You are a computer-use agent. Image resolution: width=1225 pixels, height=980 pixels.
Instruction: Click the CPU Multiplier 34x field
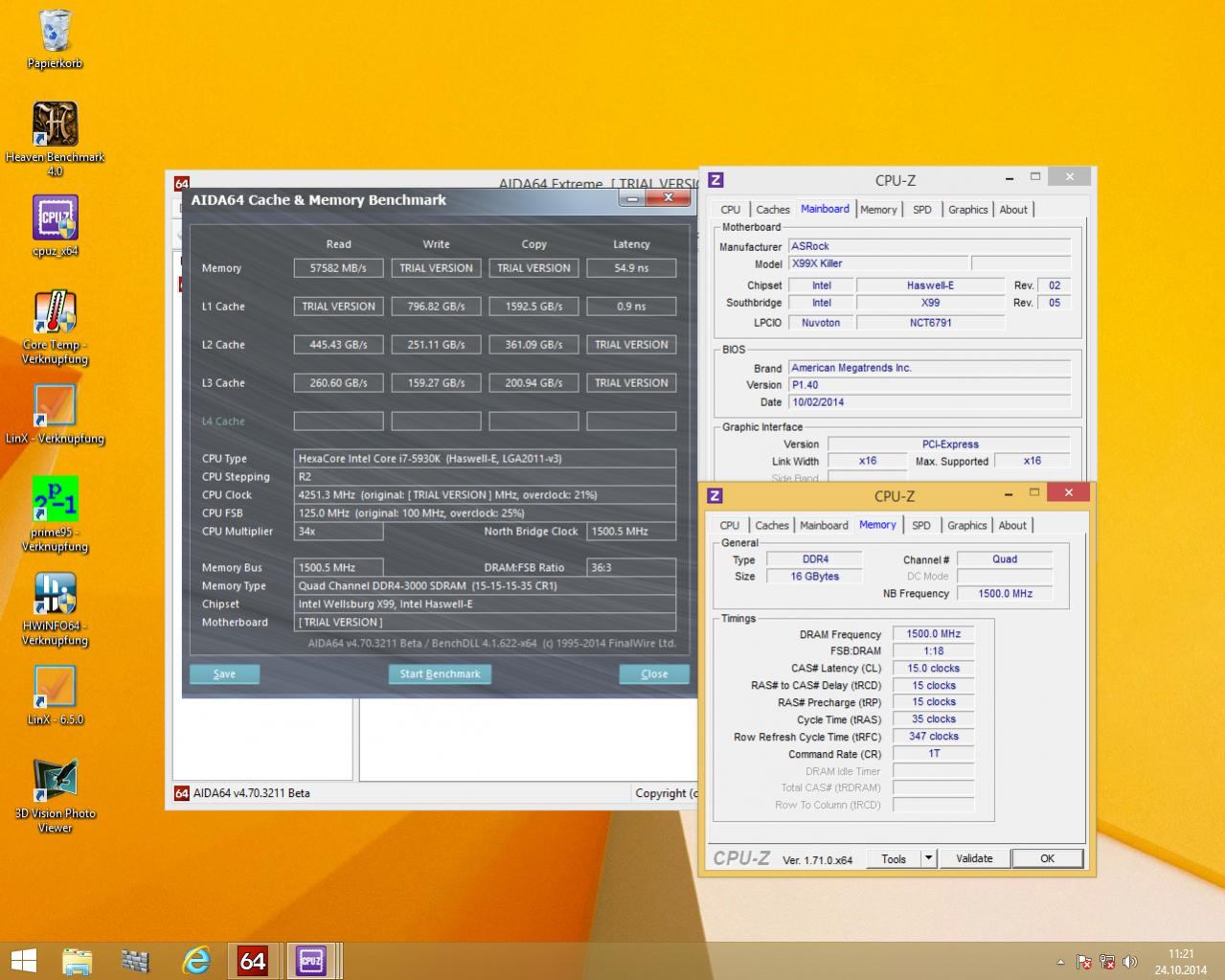338,531
